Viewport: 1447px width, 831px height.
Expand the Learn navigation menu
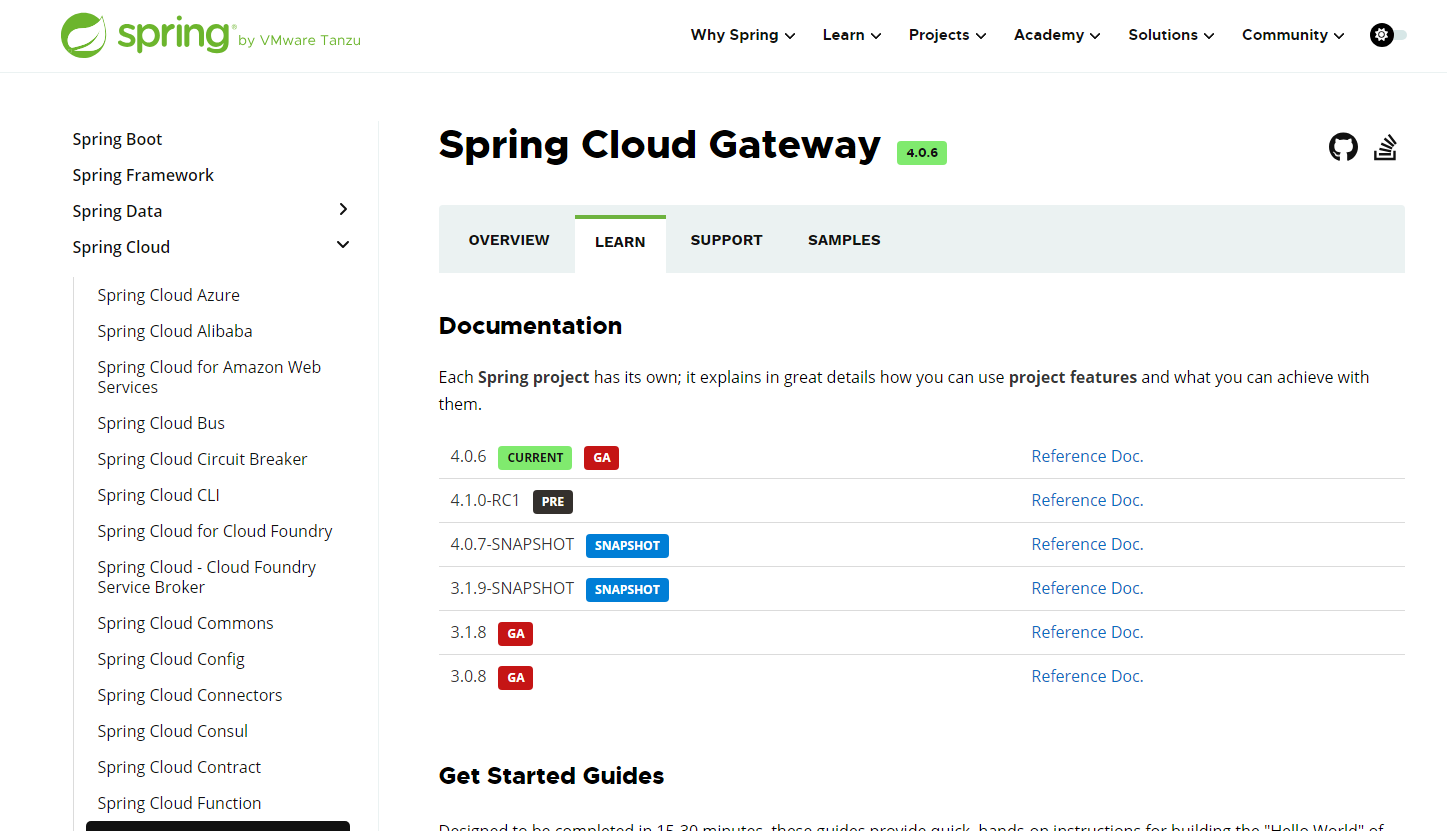point(852,35)
